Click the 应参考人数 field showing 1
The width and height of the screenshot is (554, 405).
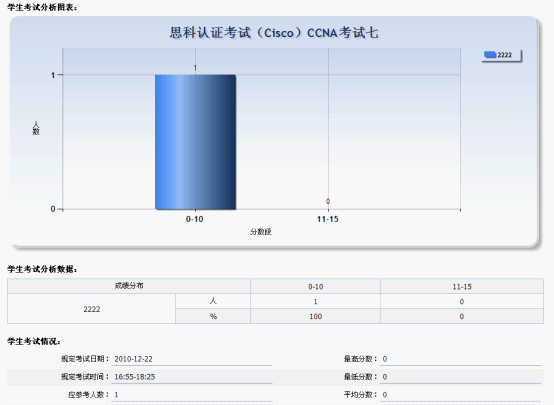(192, 394)
